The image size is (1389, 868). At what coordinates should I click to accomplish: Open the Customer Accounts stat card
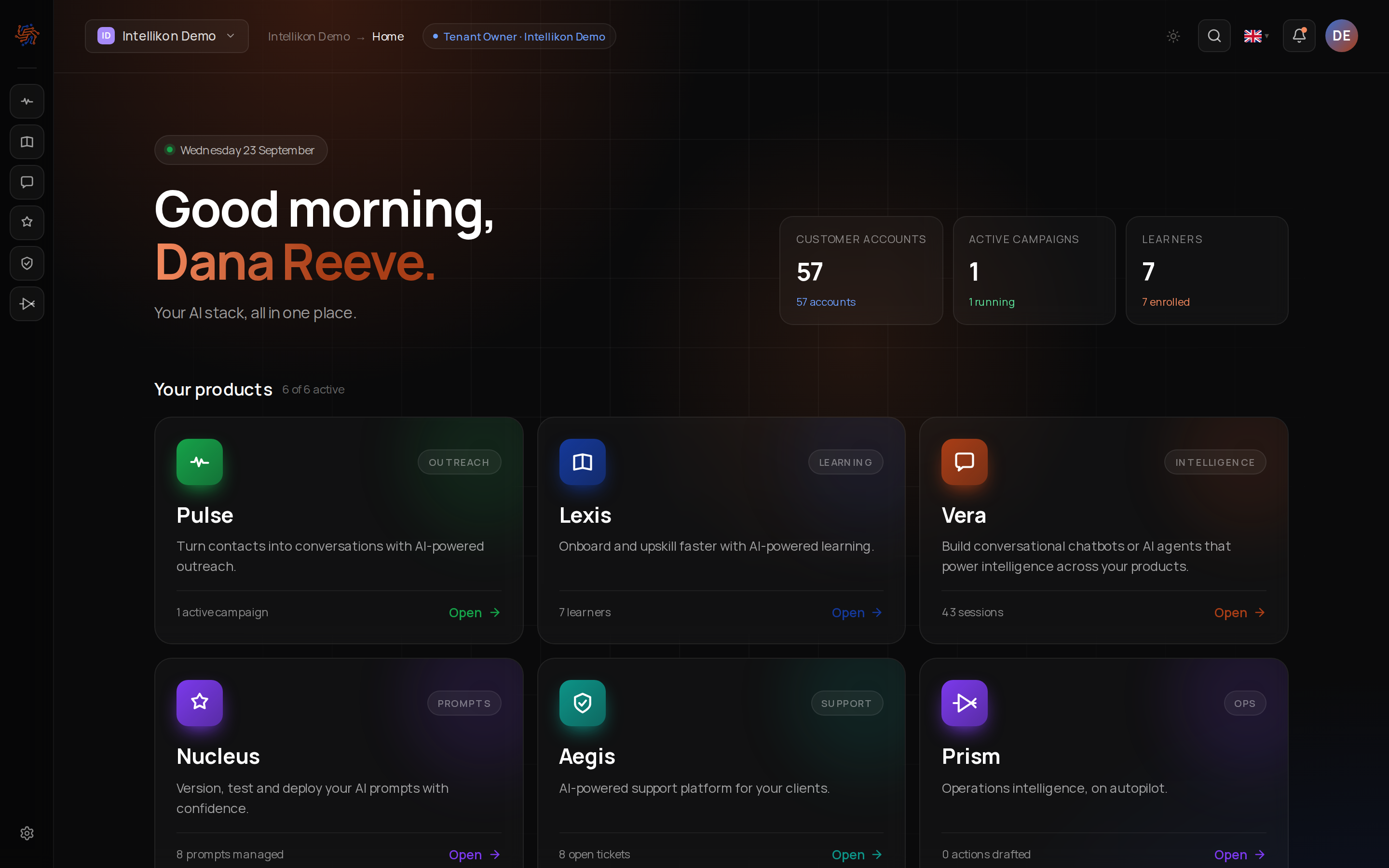point(861,271)
